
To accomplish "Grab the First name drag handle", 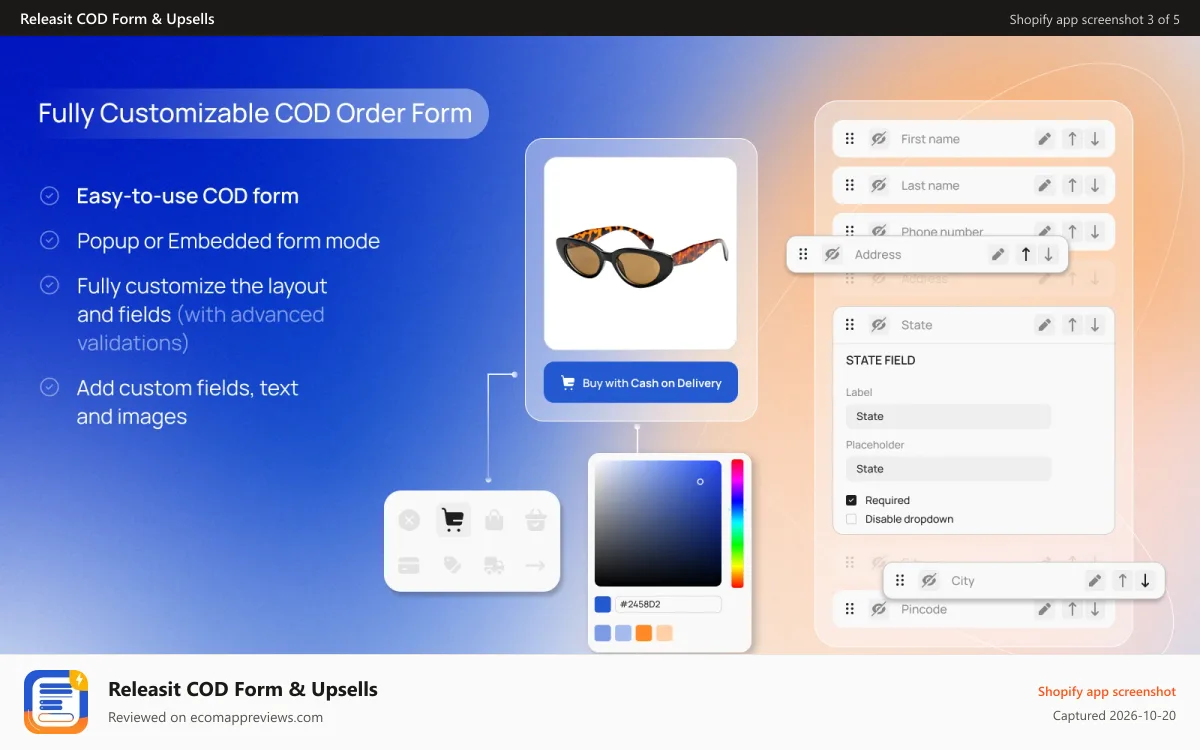I will (x=850, y=139).
